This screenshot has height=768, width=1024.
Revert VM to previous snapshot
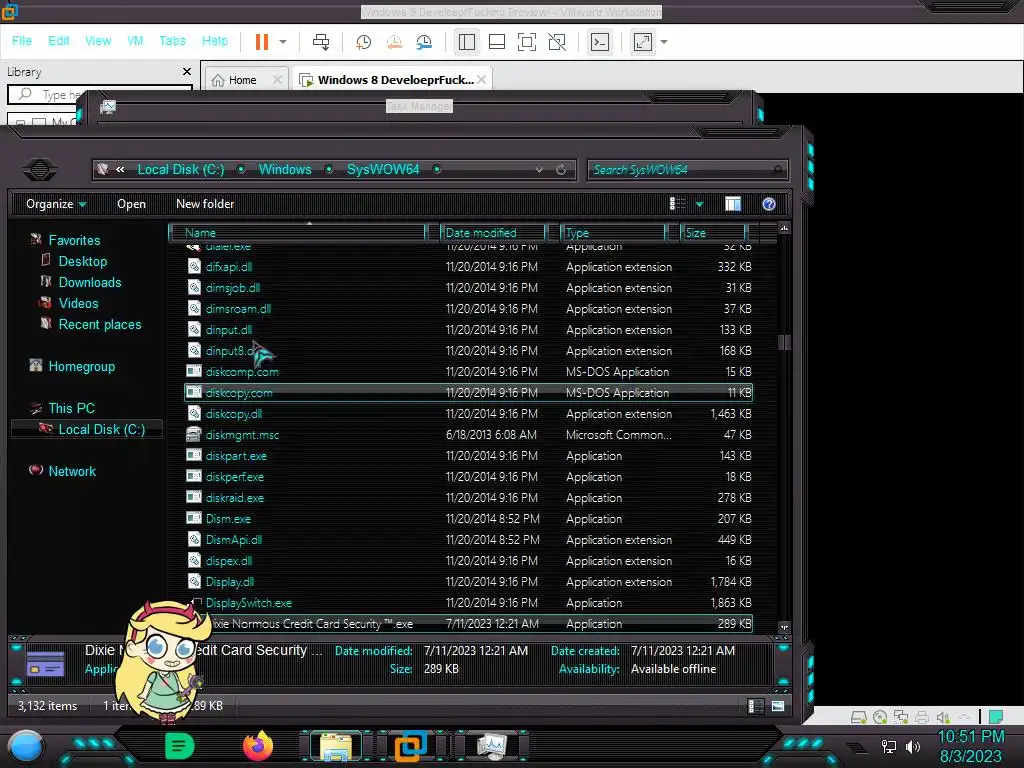394,42
